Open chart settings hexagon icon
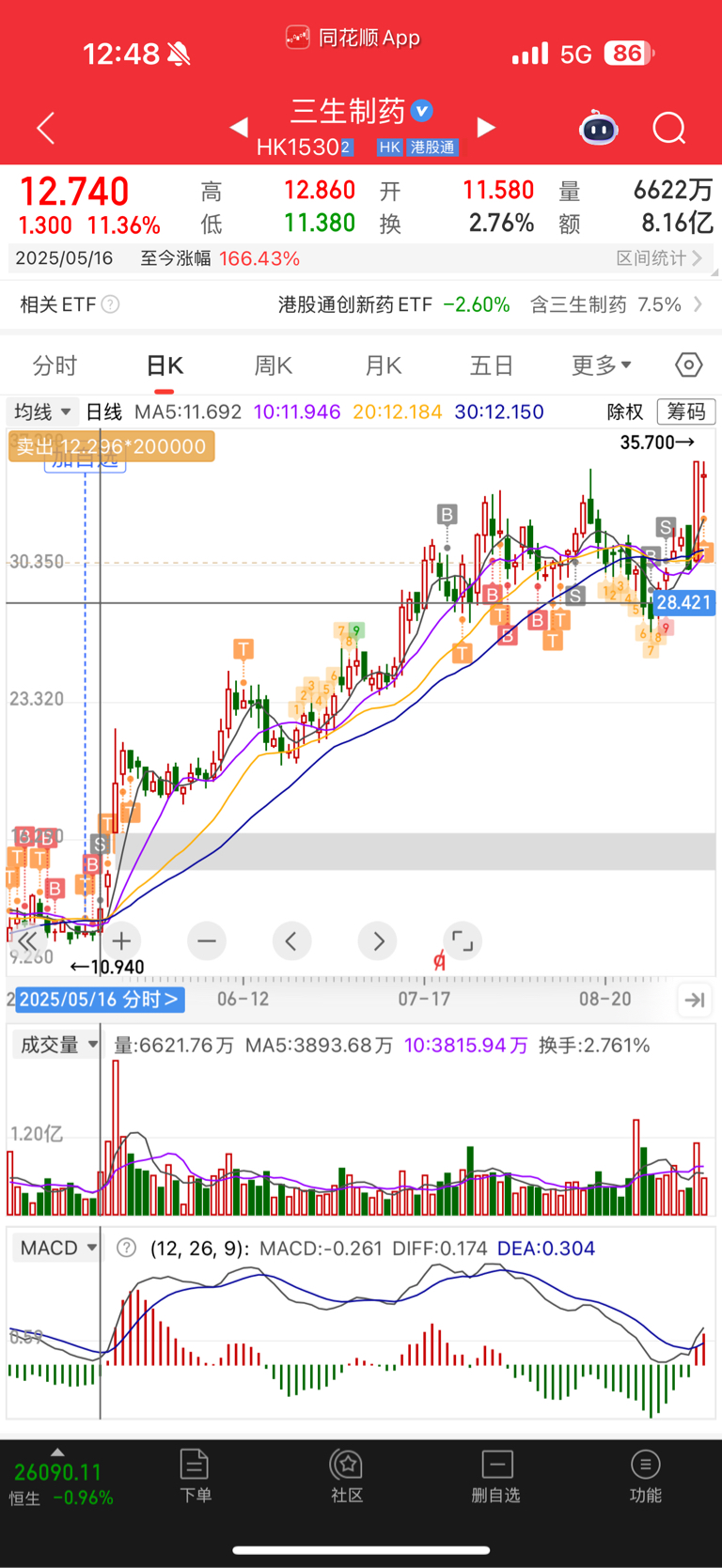Viewport: 722px width, 1568px height. pyautogui.click(x=689, y=365)
